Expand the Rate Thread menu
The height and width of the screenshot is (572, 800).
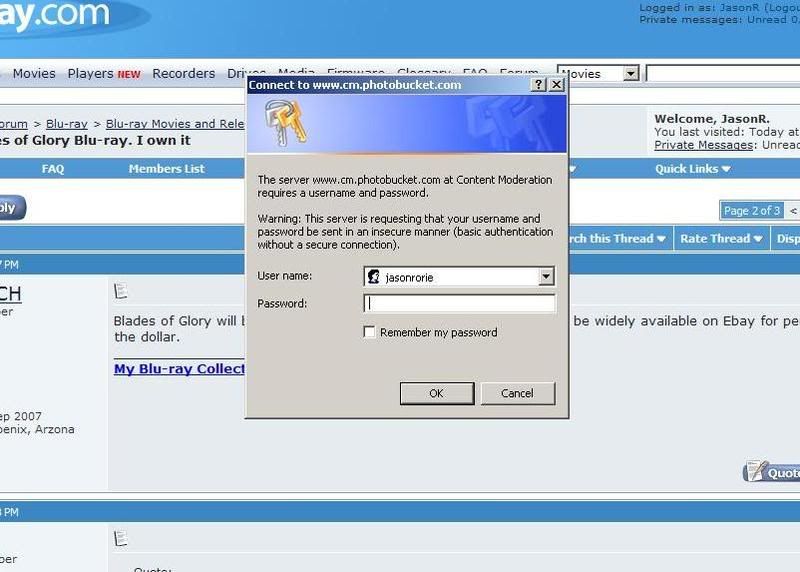click(721, 239)
